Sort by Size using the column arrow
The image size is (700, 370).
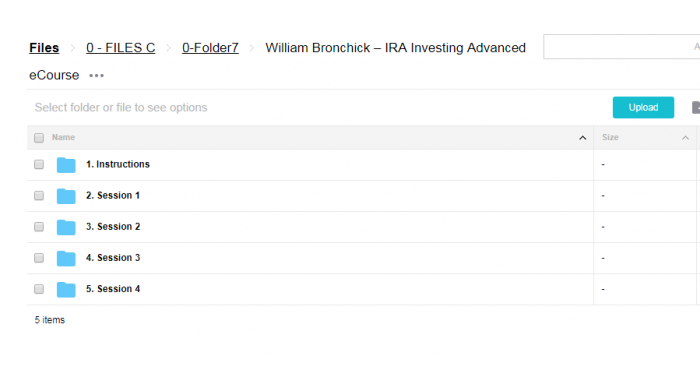[685, 137]
